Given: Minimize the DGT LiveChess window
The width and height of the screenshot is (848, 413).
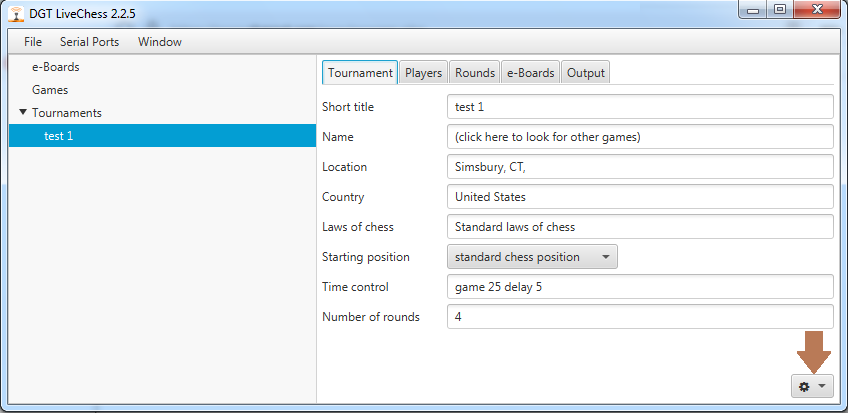Looking at the screenshot, I should pos(752,10).
